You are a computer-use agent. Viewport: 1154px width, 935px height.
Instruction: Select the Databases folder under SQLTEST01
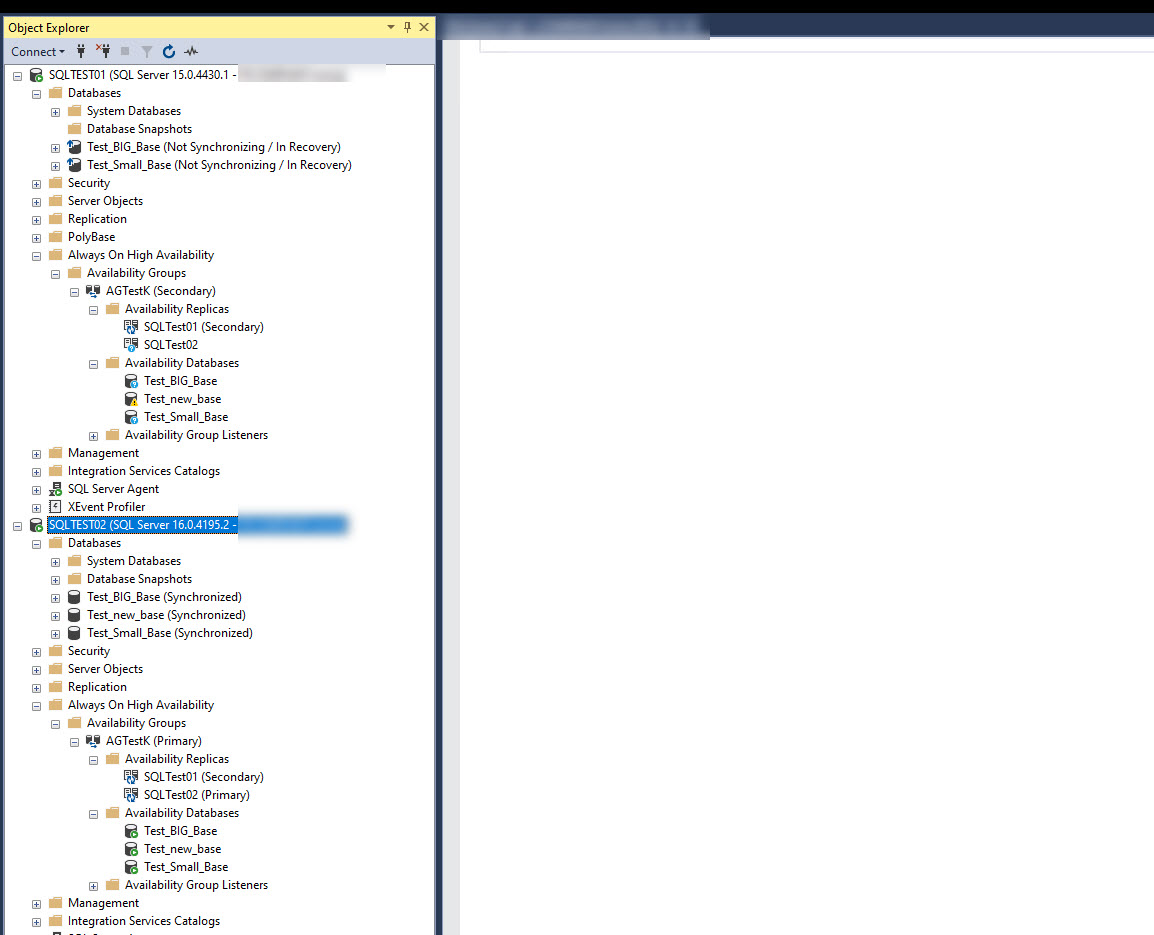click(x=94, y=93)
